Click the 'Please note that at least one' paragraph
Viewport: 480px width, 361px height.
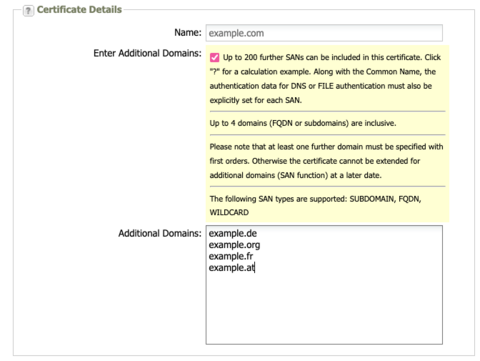pyautogui.click(x=326, y=161)
